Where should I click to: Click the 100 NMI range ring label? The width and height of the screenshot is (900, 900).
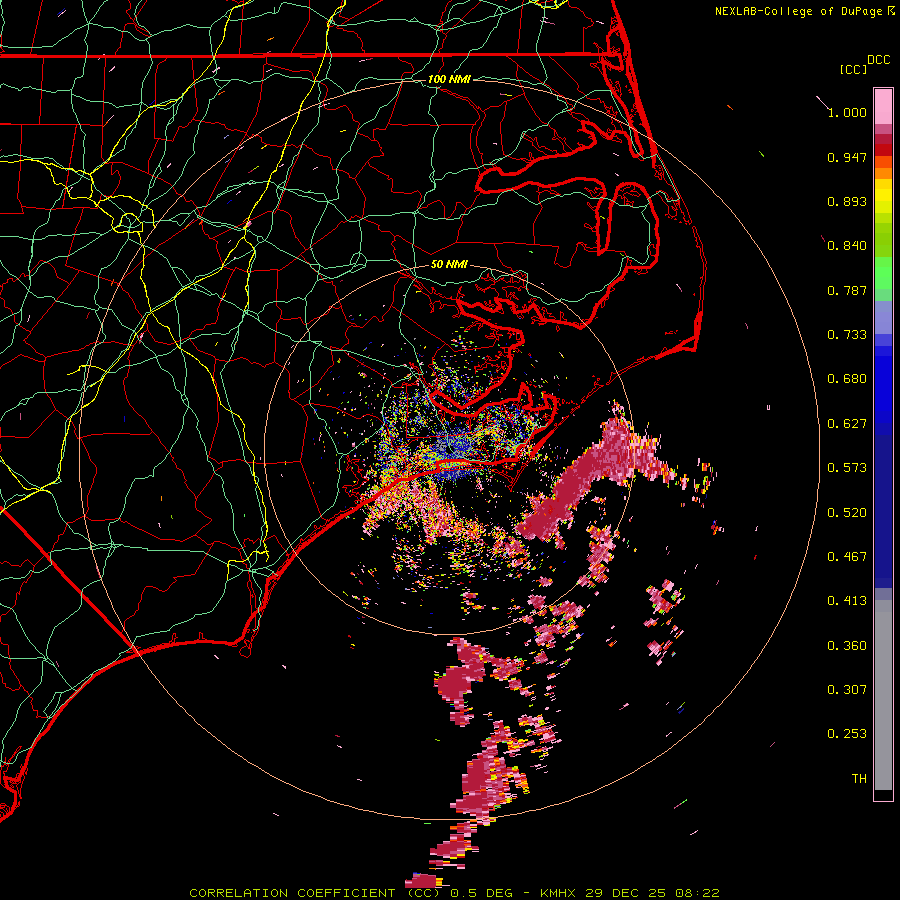449,79
